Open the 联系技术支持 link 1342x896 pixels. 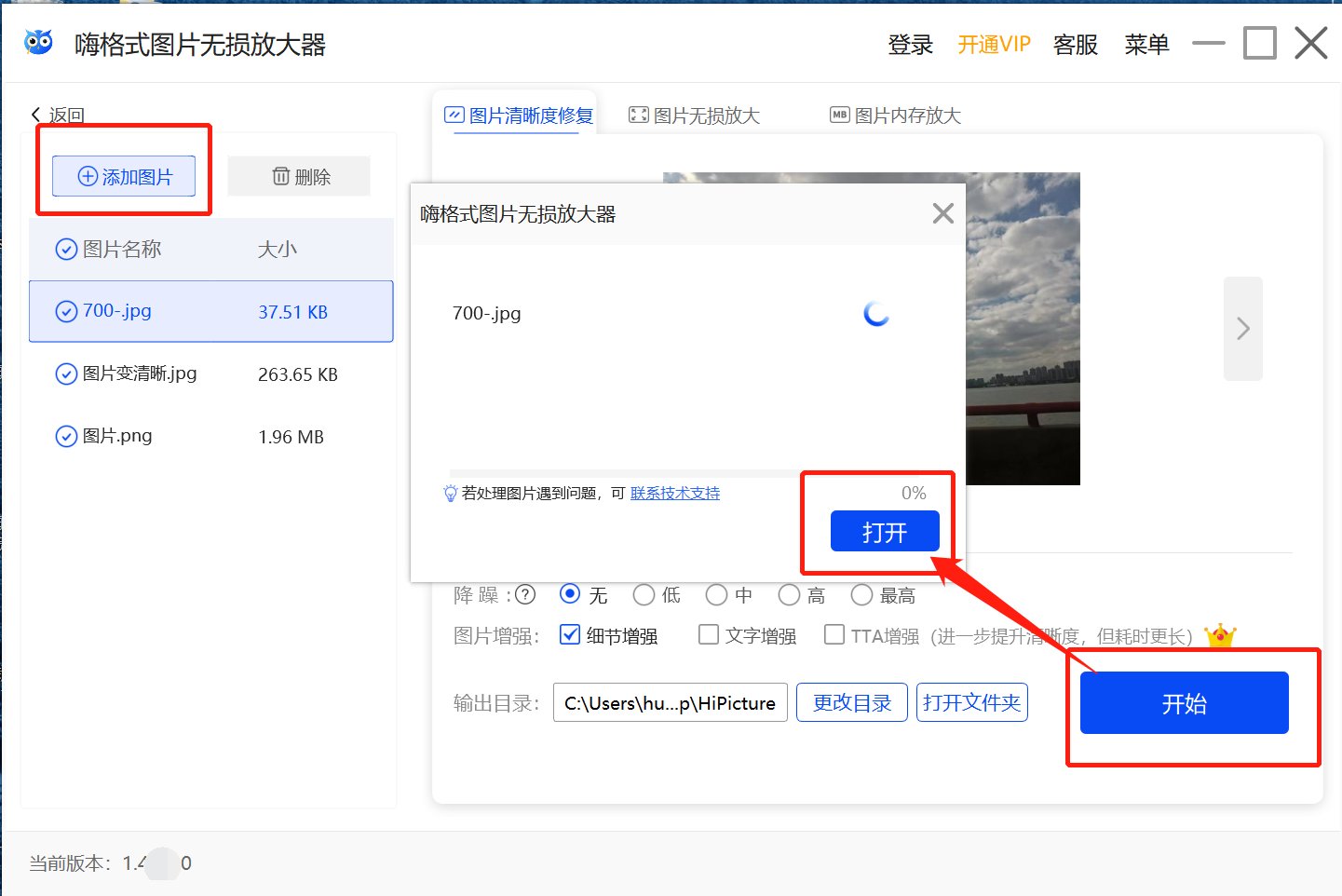click(674, 493)
